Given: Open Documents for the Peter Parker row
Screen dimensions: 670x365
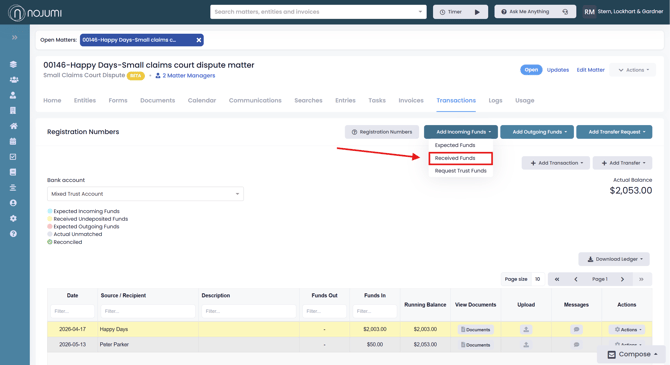Looking at the screenshot, I should click(x=475, y=344).
